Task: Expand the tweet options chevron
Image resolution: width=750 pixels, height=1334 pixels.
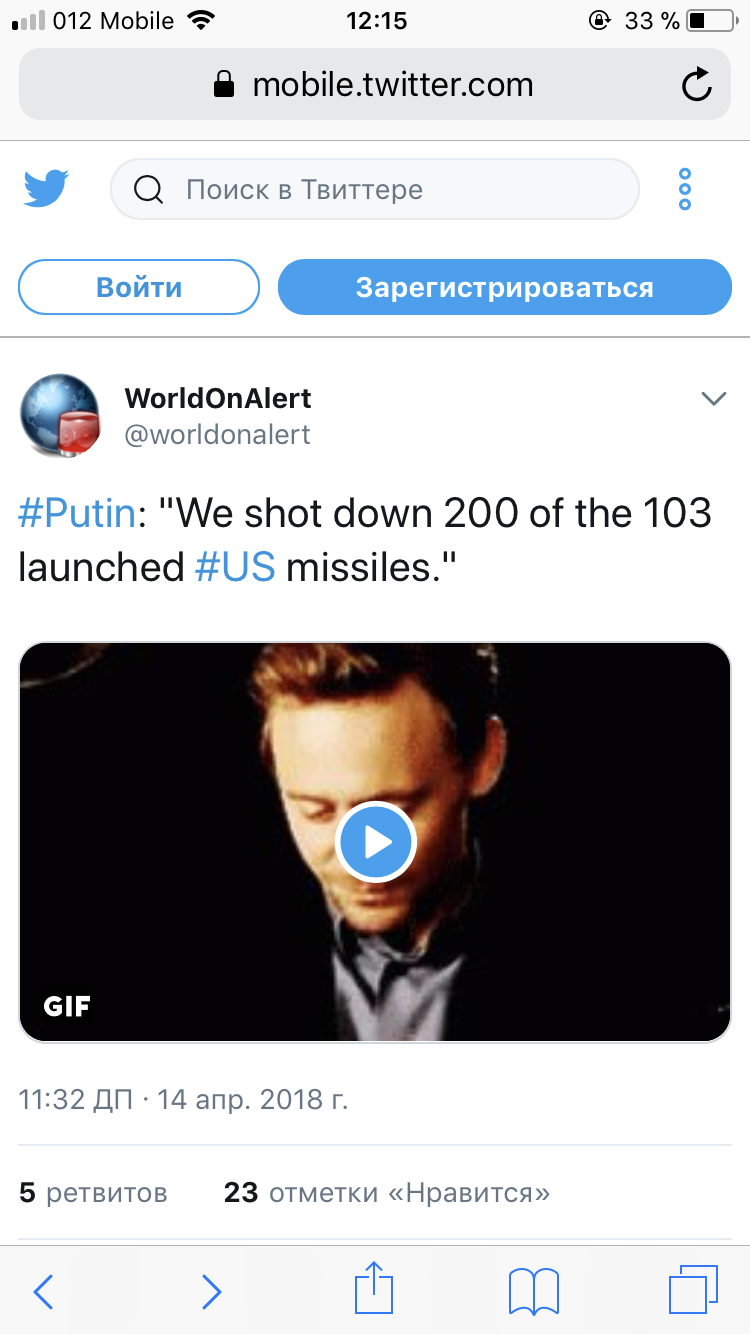Action: [713, 399]
